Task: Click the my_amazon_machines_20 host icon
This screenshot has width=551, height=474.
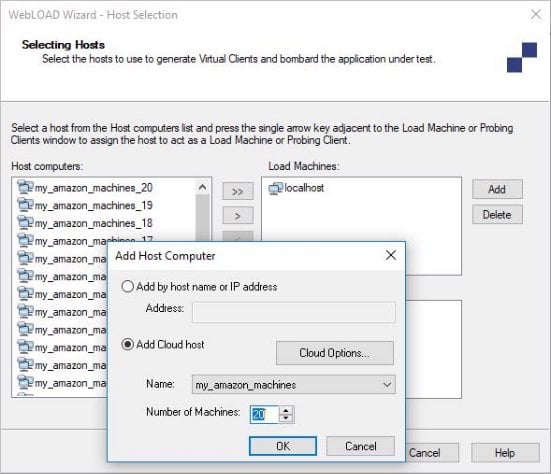Action: pos(25,187)
